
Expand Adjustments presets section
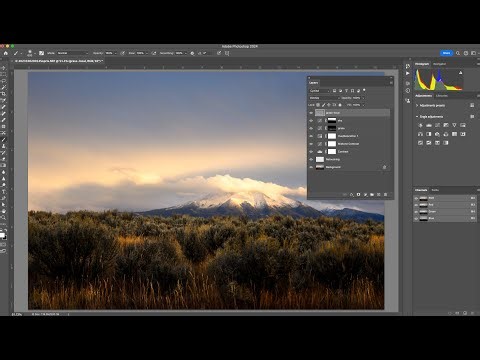click(x=417, y=105)
